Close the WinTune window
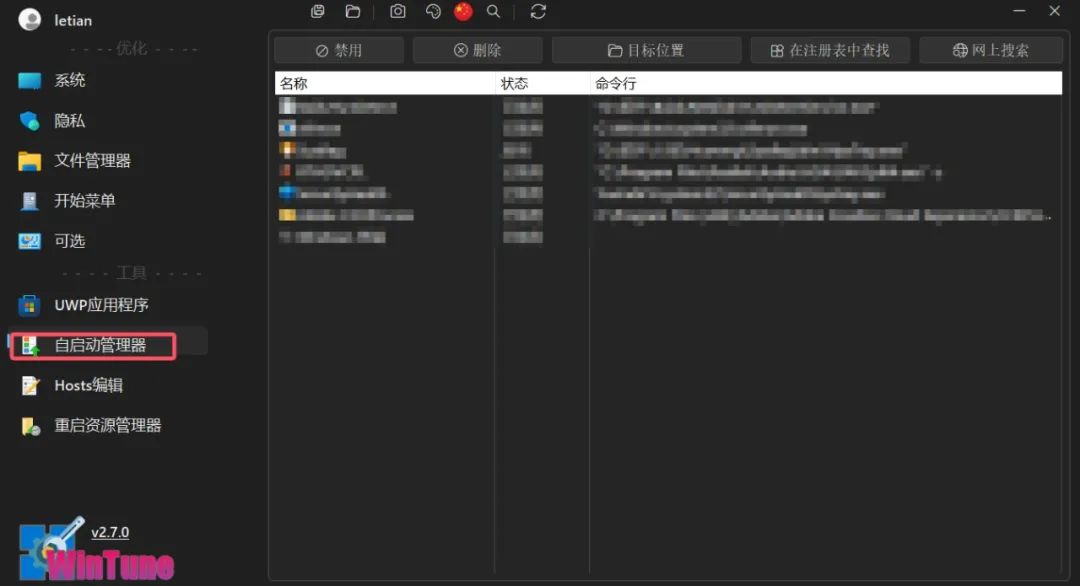 pyautogui.click(x=1055, y=11)
